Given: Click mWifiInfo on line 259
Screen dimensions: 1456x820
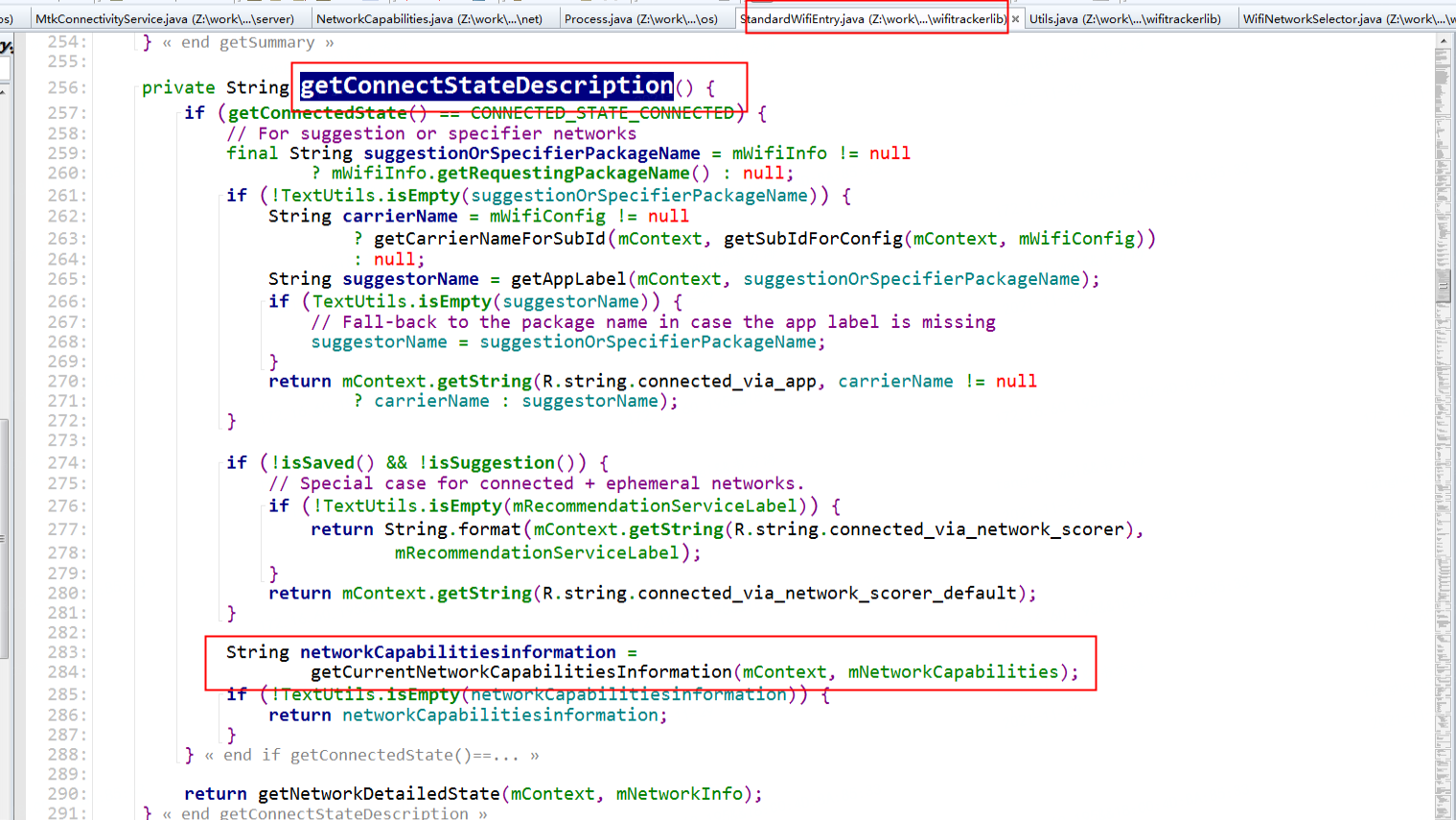Looking at the screenshot, I should 779,153.
